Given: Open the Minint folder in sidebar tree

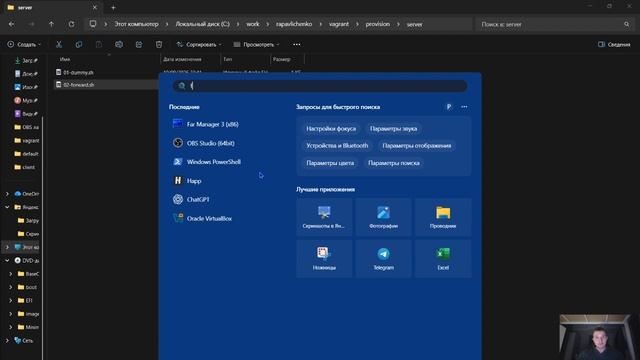Looking at the screenshot, I should point(29,327).
